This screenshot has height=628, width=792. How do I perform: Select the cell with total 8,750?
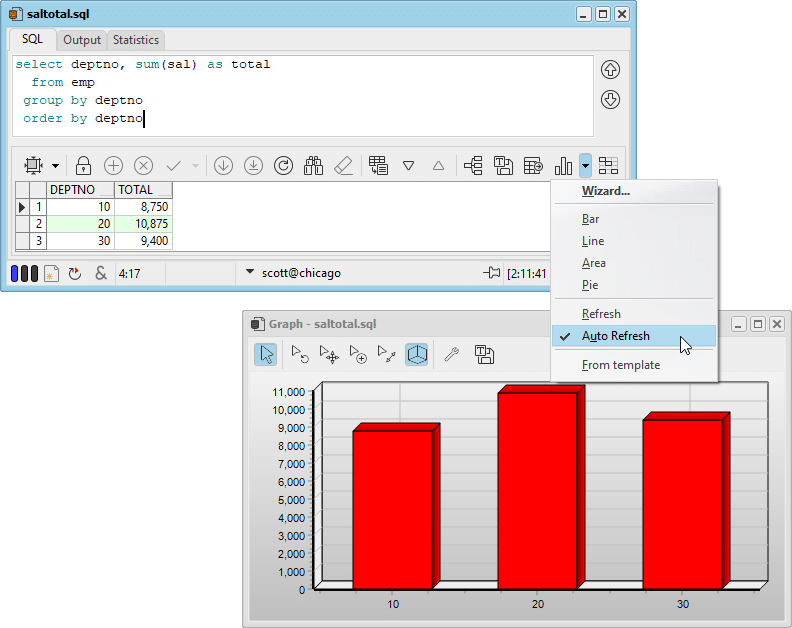pos(143,207)
